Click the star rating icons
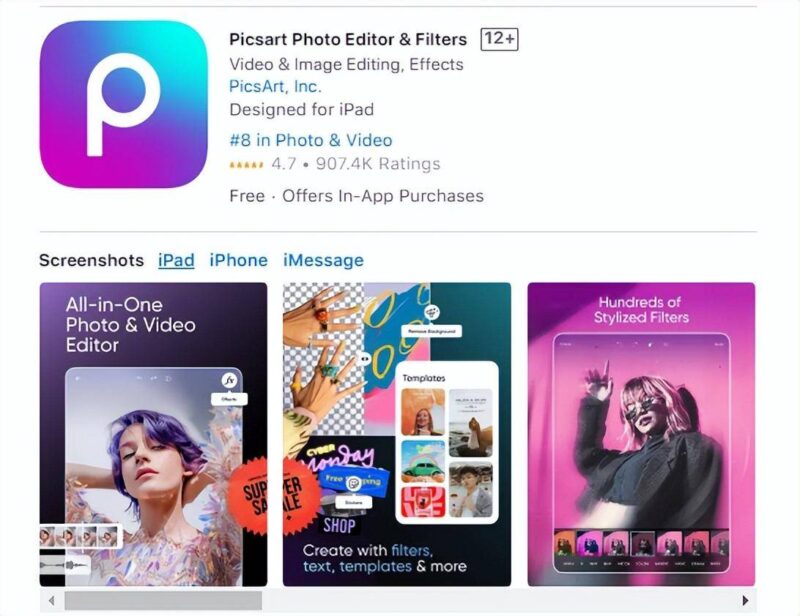800x616 pixels. (246, 165)
